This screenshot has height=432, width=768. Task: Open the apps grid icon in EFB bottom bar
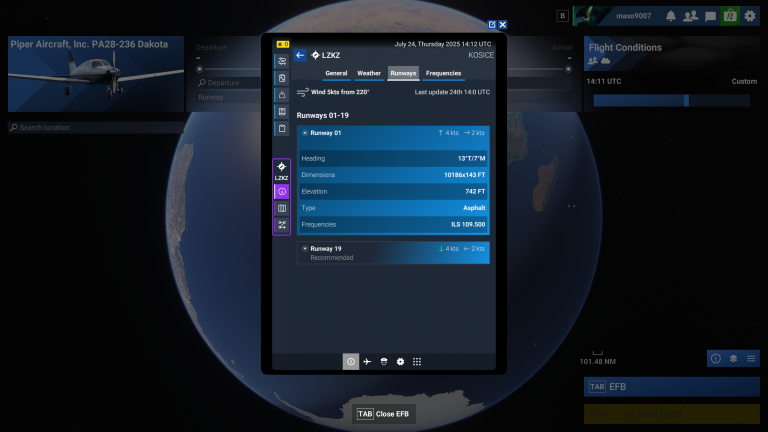(x=417, y=361)
